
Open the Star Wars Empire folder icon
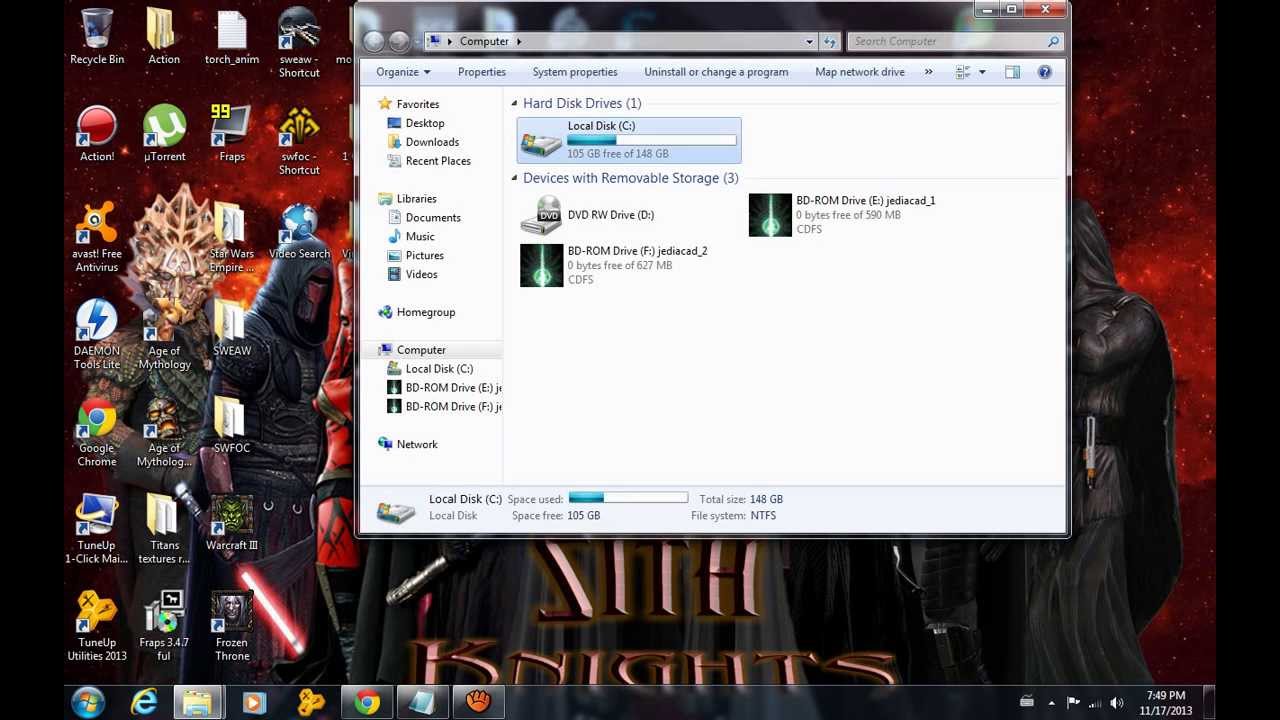(x=232, y=238)
